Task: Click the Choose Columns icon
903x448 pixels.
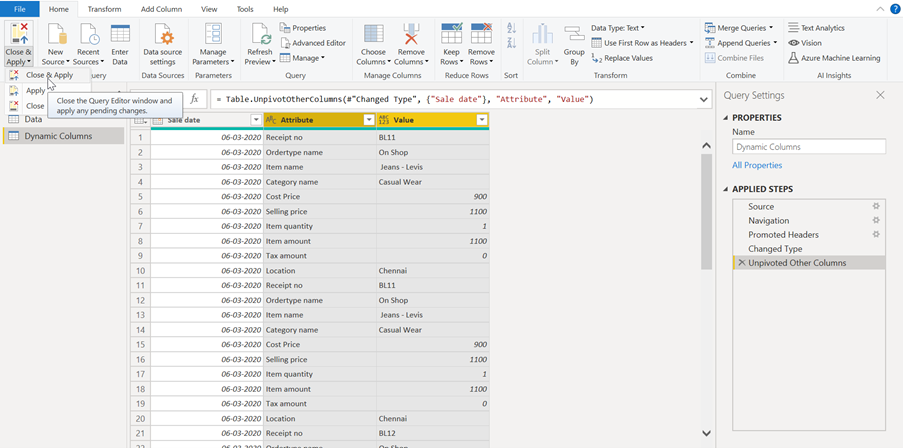Action: 374,34
